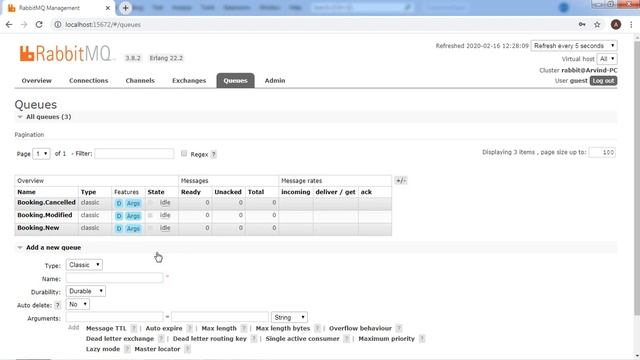Open the Booking.Cancelled queue
This screenshot has width=640, height=360.
[x=47, y=202]
